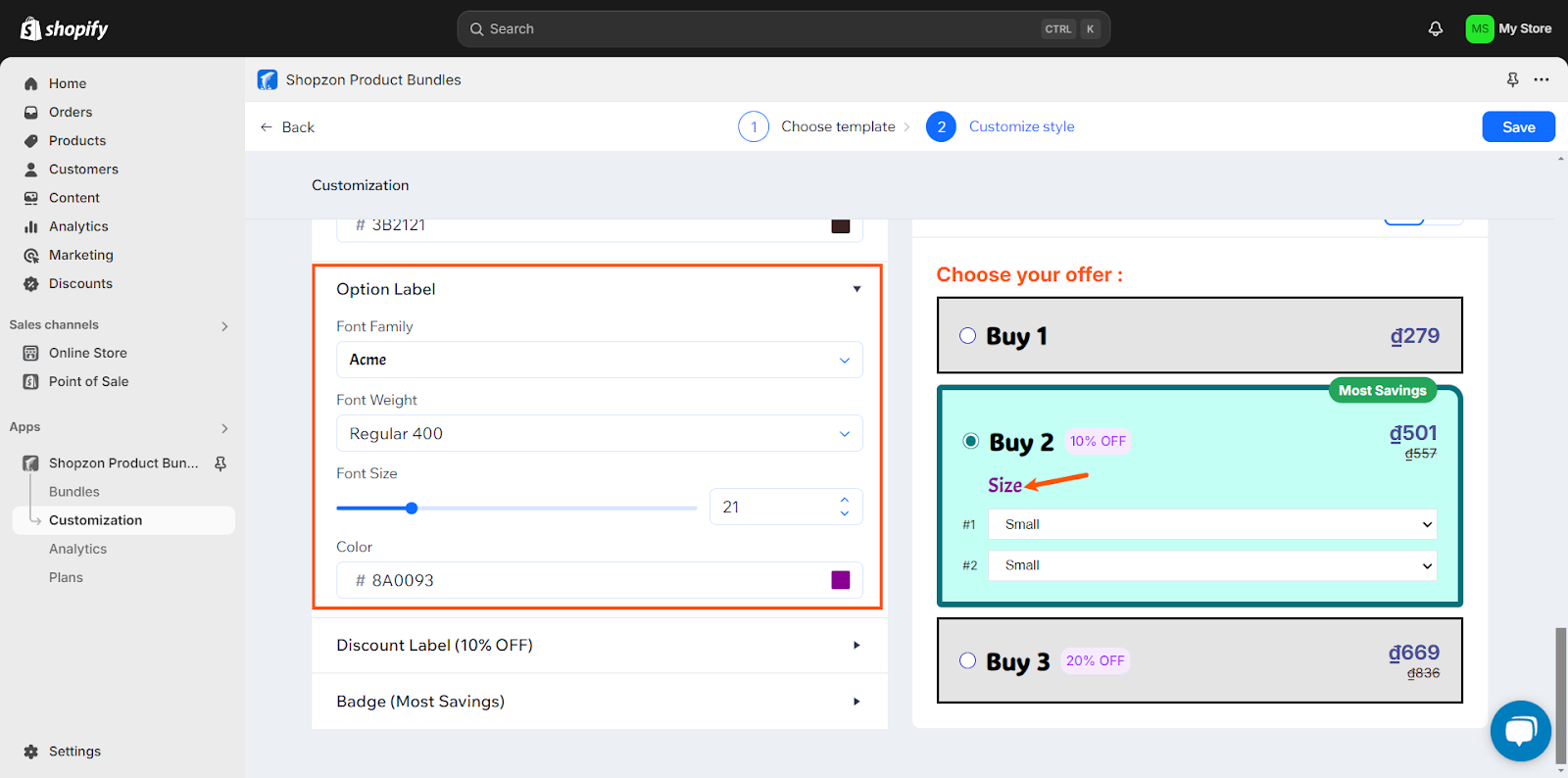Image resolution: width=1568 pixels, height=778 pixels.
Task: Expand the Apps section chevron
Action: [224, 428]
